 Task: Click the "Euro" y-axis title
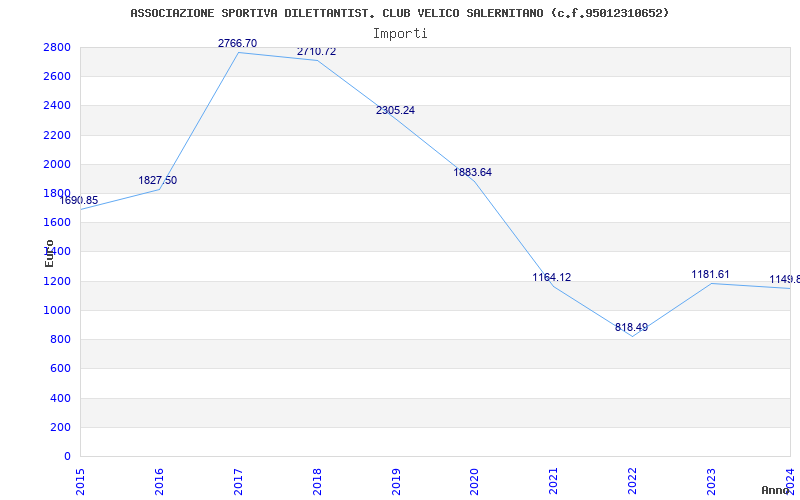[x=49, y=254]
